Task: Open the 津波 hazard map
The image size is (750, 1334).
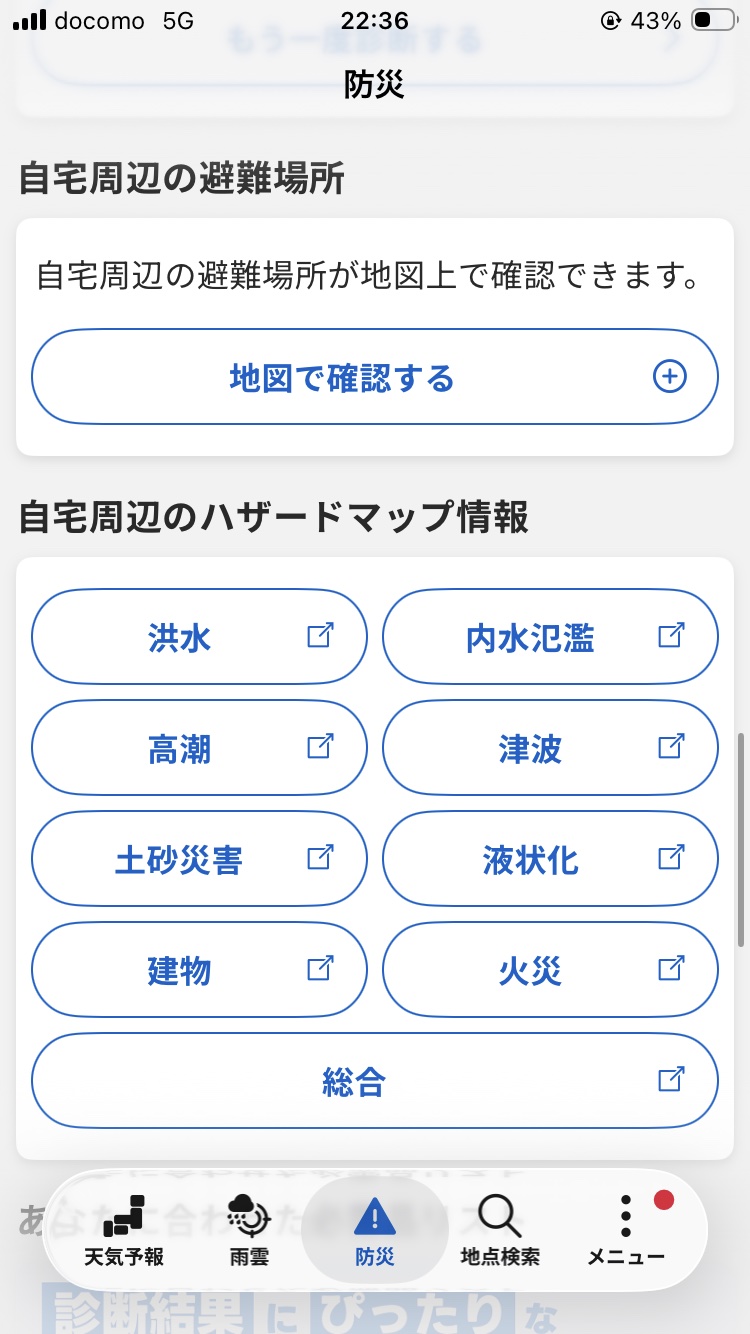Action: (x=550, y=748)
